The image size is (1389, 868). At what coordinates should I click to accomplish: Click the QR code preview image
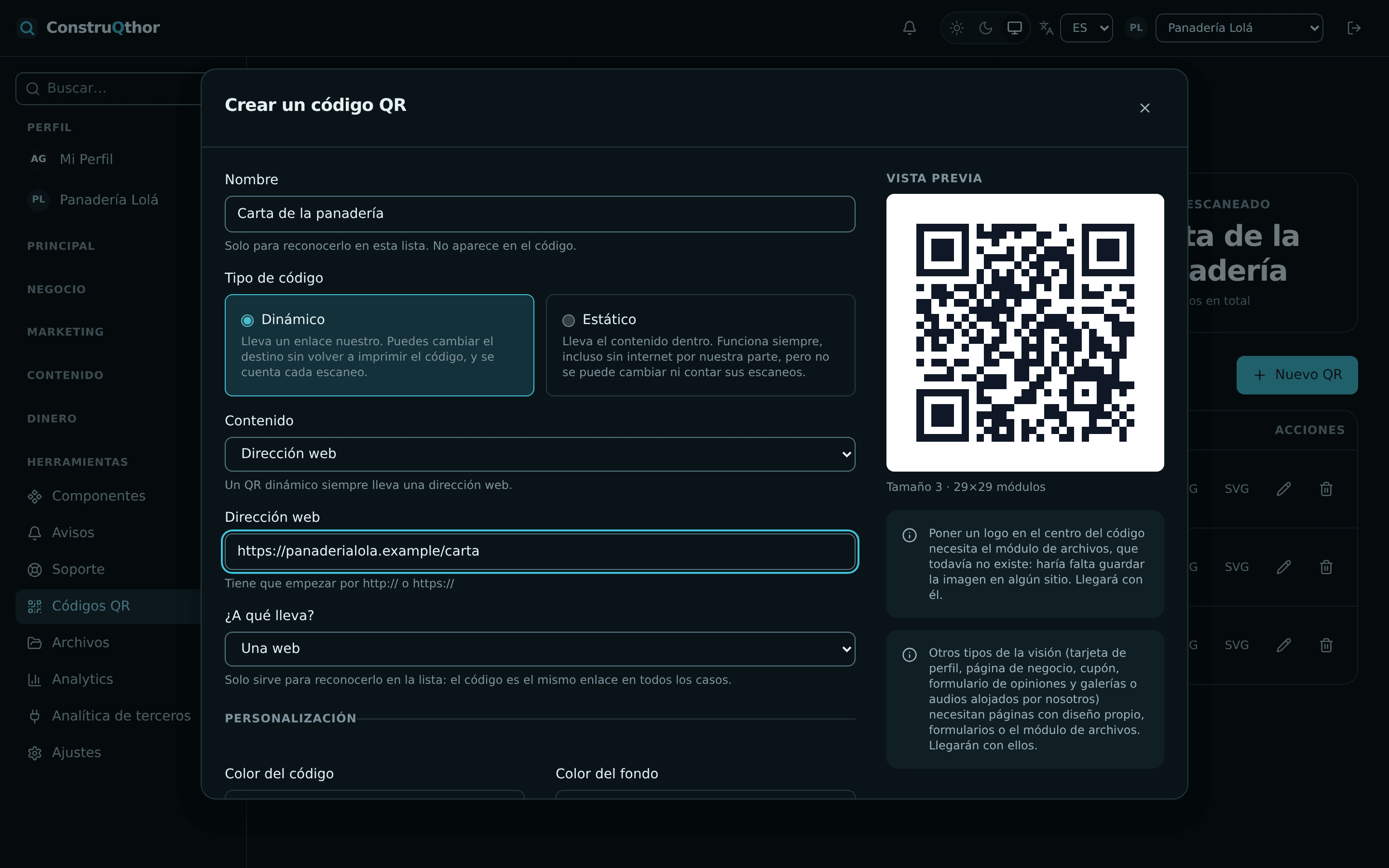coord(1024,332)
